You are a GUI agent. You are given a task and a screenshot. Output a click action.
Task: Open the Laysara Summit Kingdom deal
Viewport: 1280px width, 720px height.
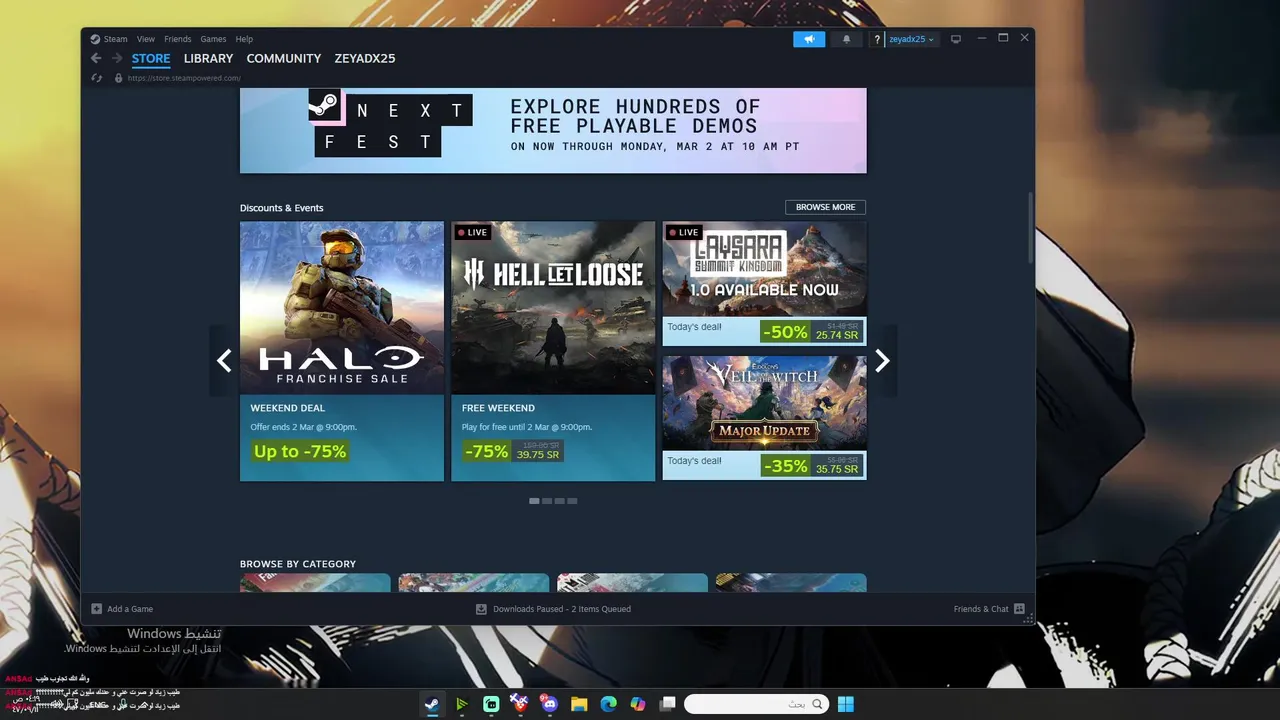coord(764,283)
